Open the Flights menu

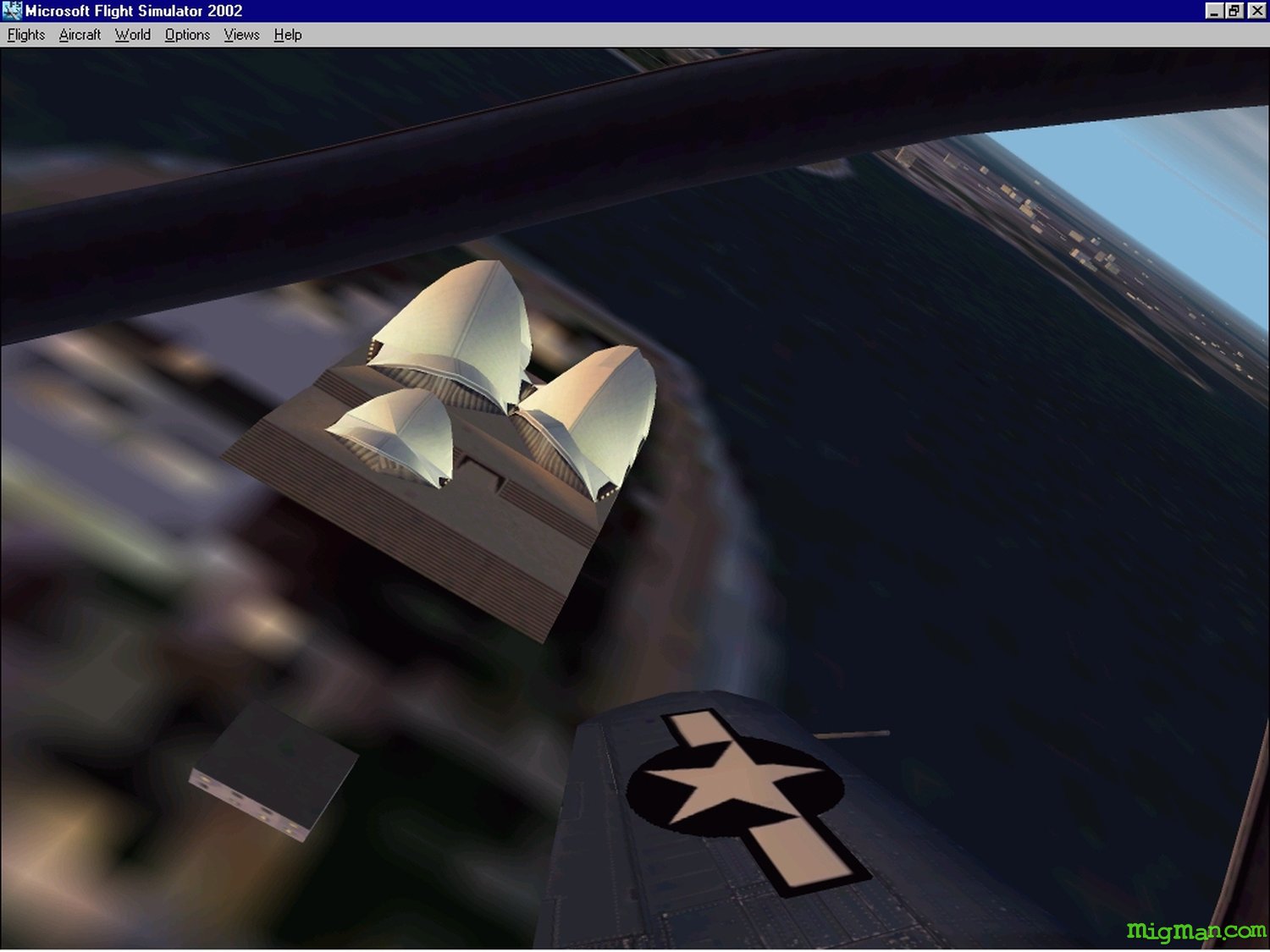[25, 35]
